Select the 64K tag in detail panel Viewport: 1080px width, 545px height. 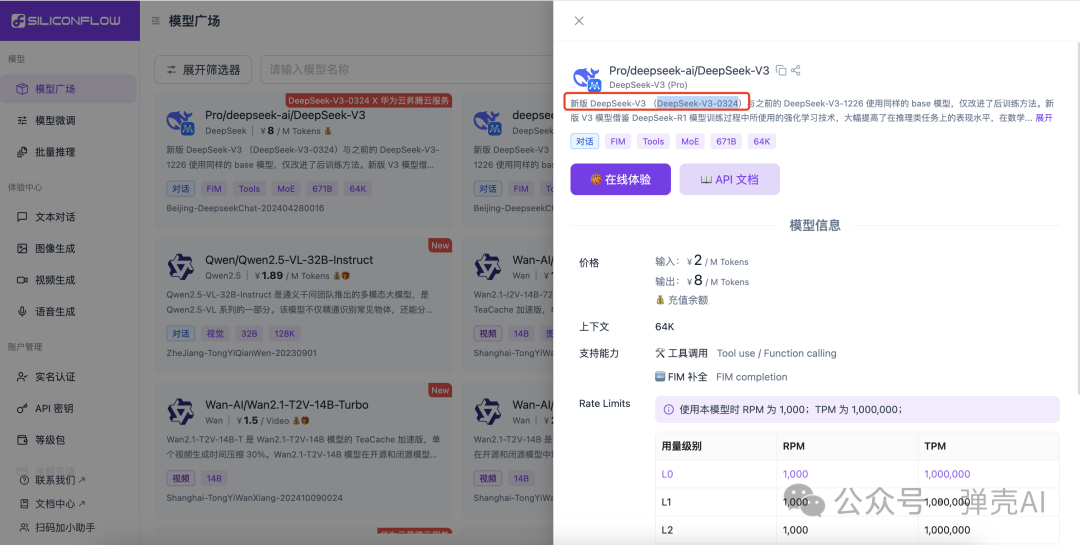[x=762, y=141]
